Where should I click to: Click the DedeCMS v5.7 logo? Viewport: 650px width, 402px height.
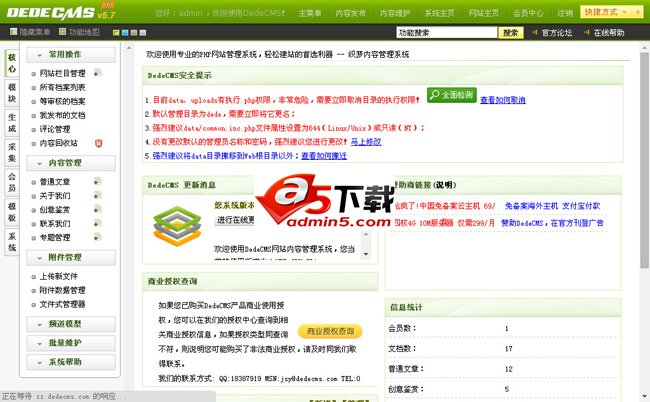pos(61,12)
